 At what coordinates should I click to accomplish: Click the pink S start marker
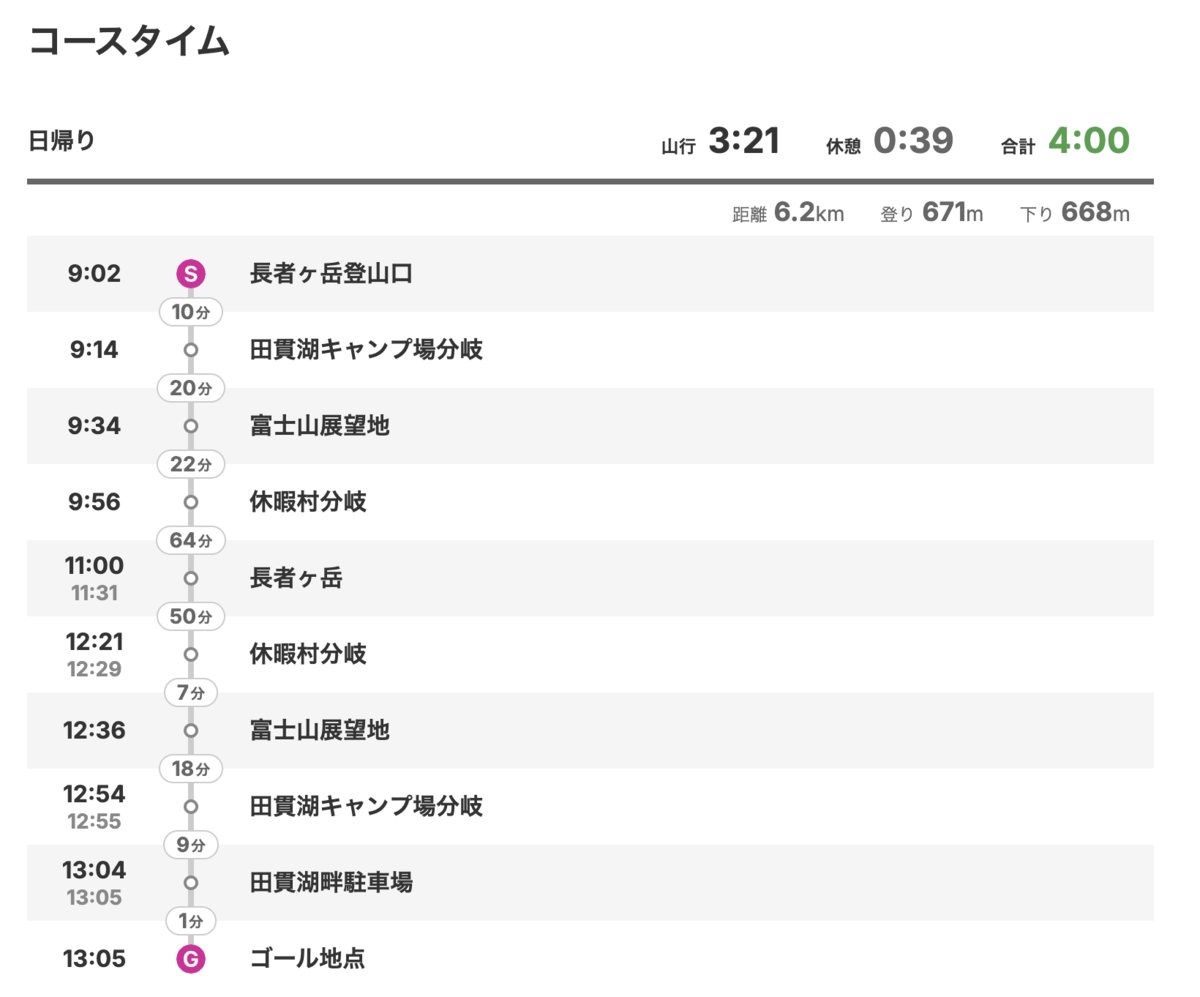click(190, 273)
